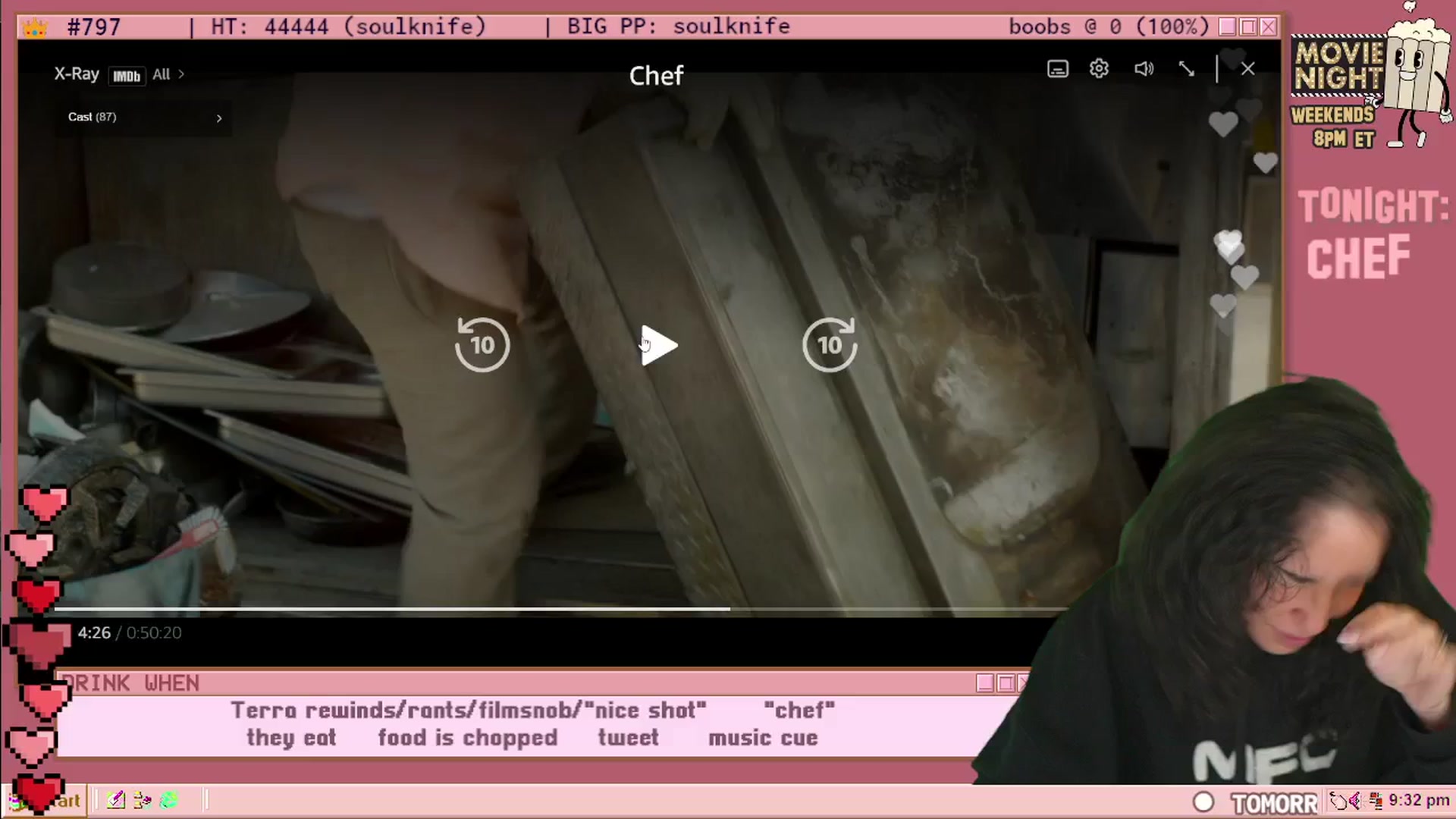1456x819 pixels.
Task: Adjust volume via the speaker icon
Action: (1144, 69)
